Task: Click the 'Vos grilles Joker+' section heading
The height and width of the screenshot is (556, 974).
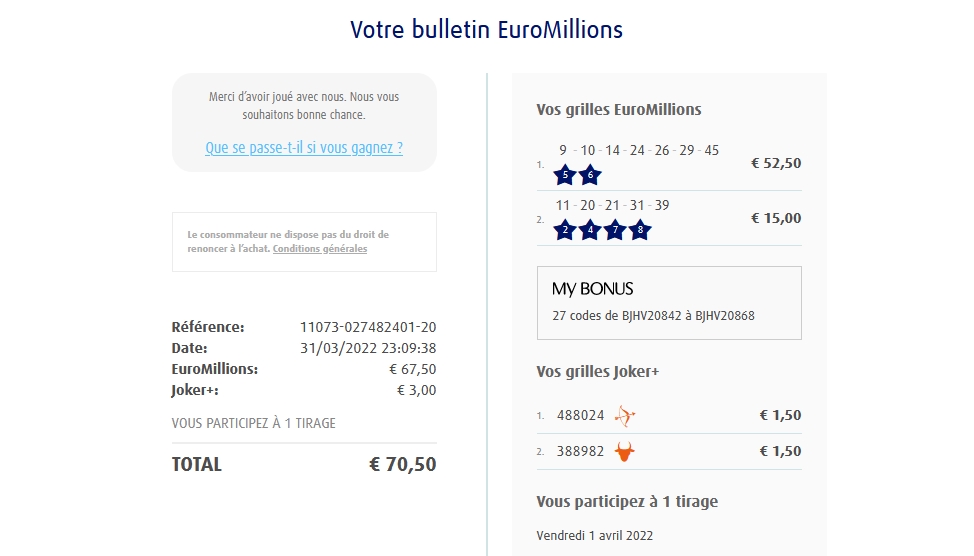Action: pyautogui.click(x=598, y=372)
